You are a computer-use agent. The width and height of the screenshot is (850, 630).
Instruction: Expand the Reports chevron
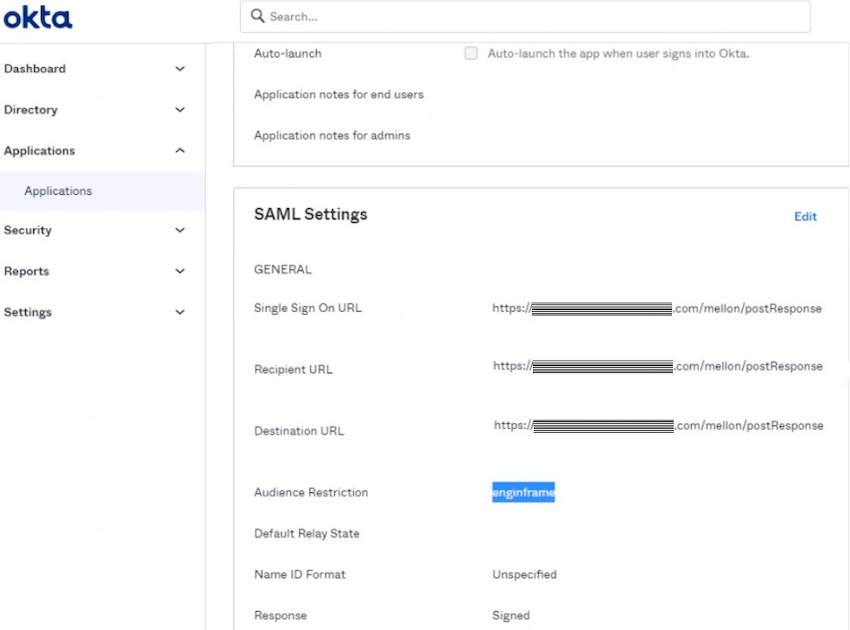point(180,271)
